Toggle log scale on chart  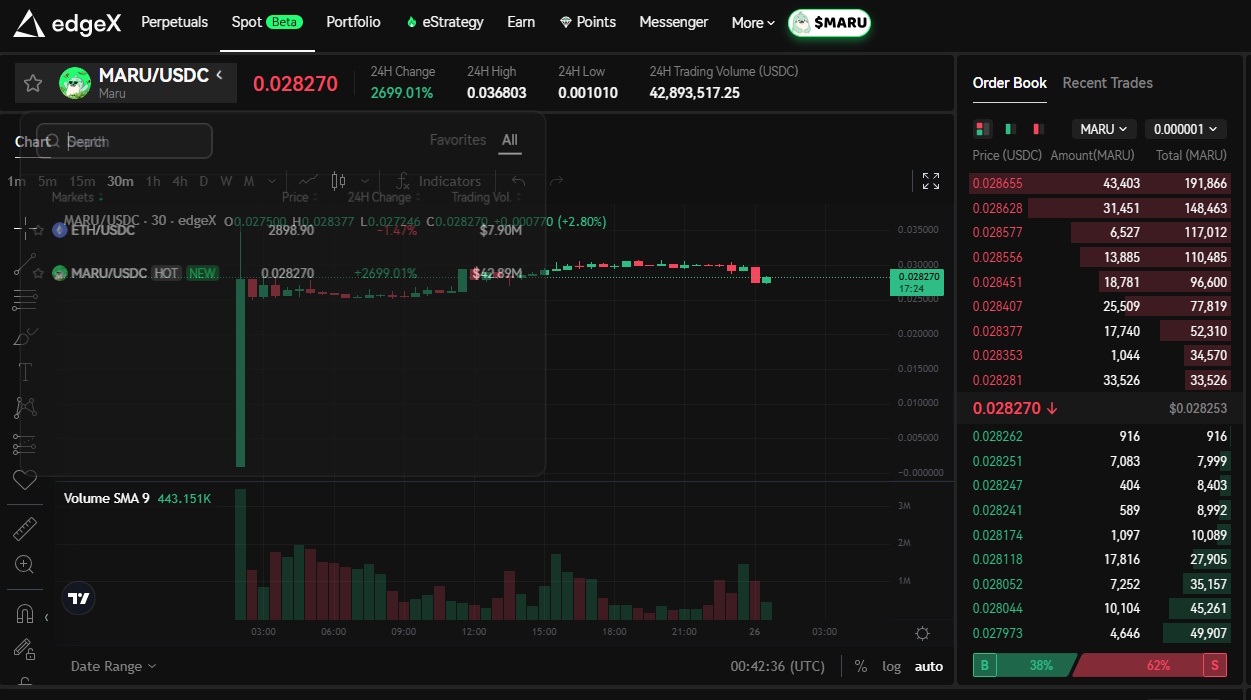click(891, 666)
